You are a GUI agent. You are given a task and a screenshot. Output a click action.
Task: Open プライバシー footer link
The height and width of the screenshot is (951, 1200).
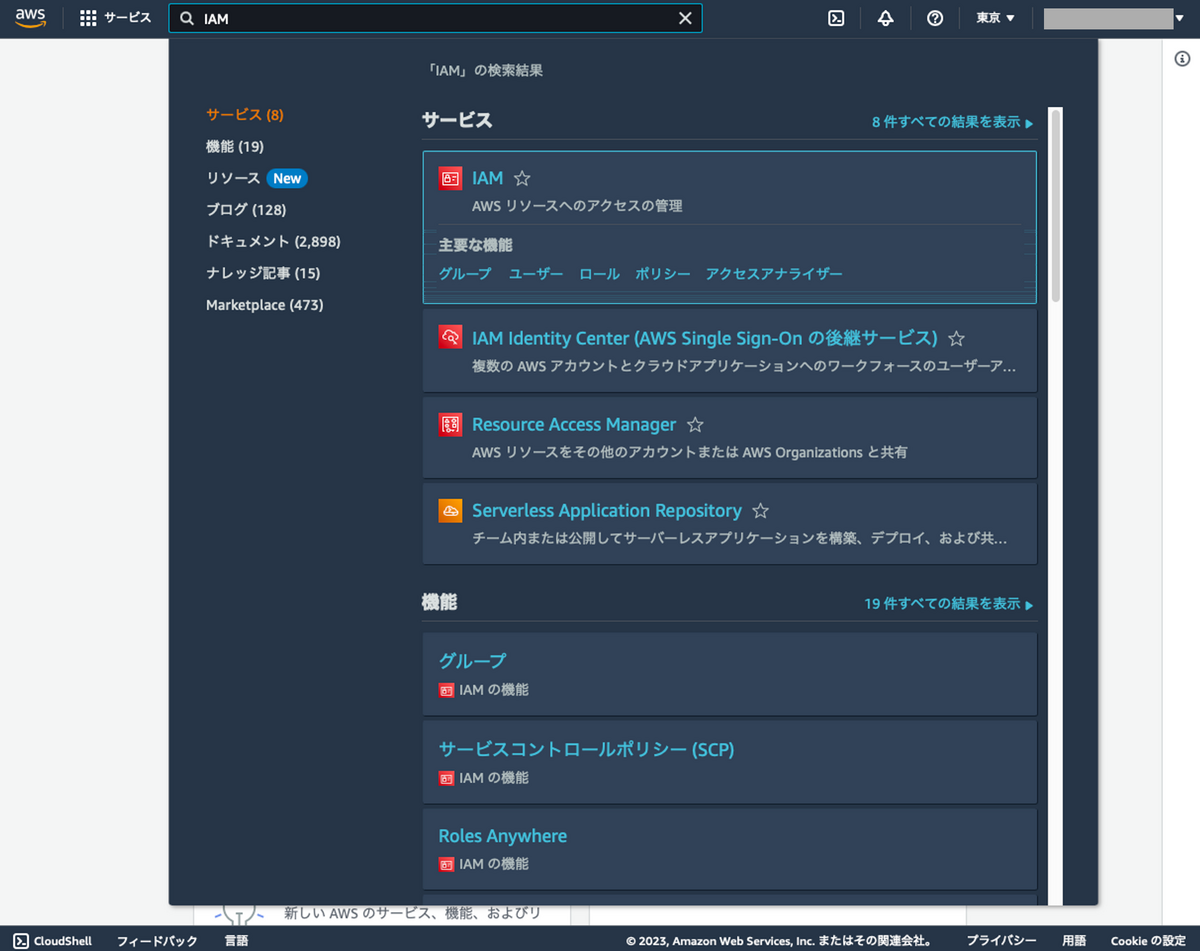point(1001,941)
